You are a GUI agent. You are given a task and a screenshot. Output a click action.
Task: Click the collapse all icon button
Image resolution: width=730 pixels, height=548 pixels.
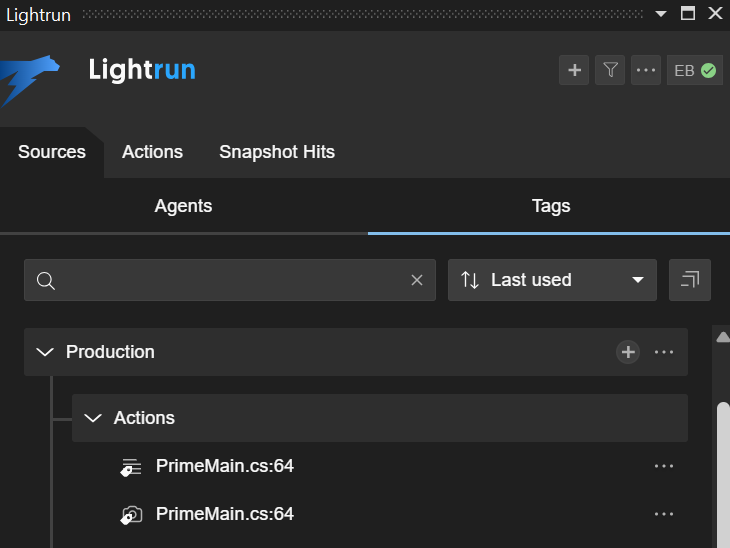coord(690,280)
